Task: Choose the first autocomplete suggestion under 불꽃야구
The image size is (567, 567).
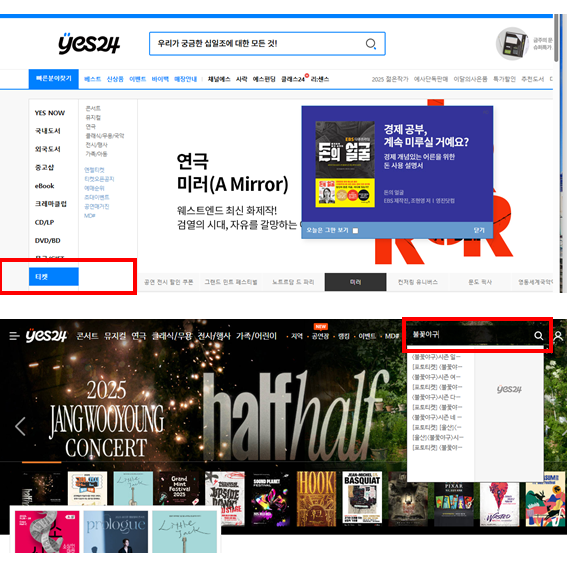Action: pos(437,357)
